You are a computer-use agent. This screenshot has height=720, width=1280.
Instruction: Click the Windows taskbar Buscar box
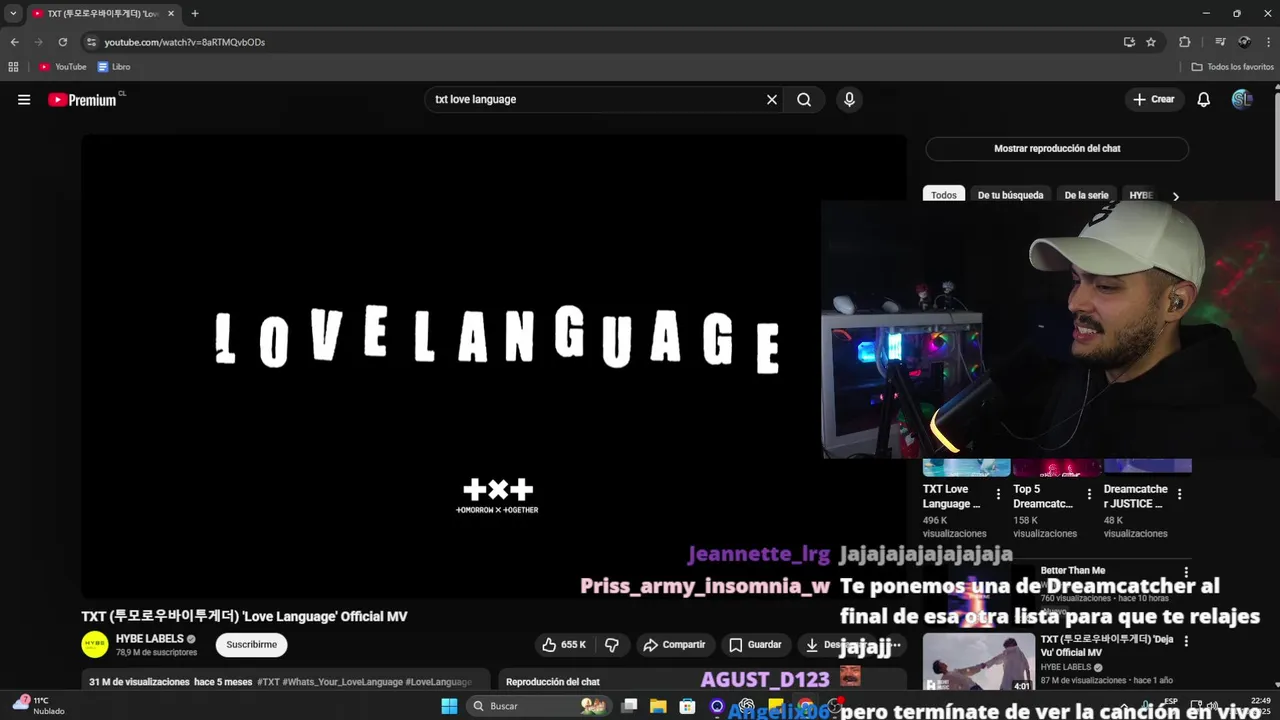[x=540, y=706]
